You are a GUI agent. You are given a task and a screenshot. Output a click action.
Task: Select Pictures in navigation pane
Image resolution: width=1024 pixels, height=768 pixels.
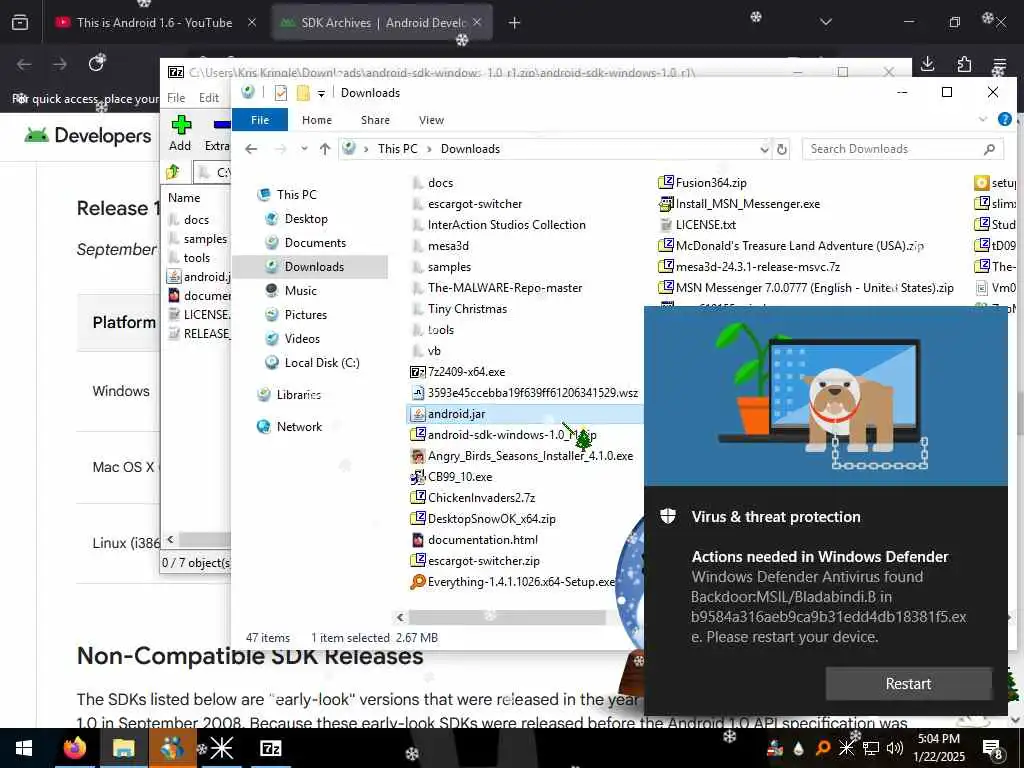pyautogui.click(x=305, y=315)
